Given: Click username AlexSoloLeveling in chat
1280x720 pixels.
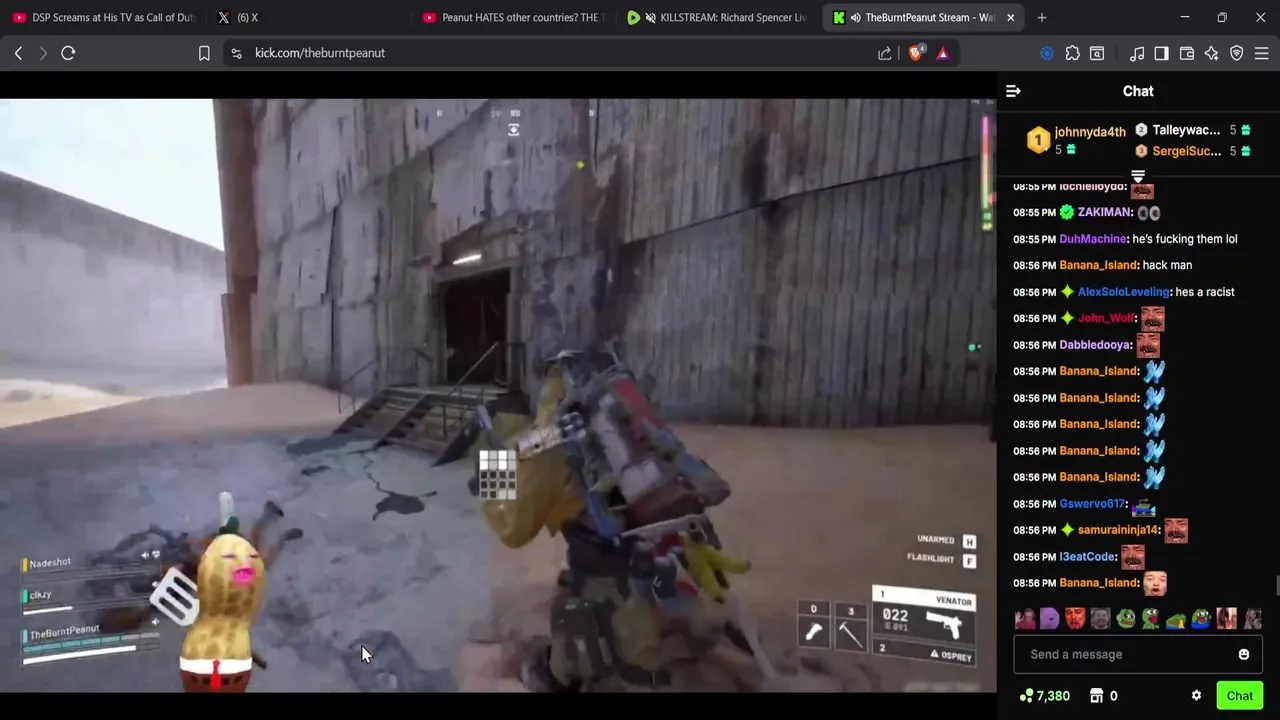Looking at the screenshot, I should click(1123, 292).
